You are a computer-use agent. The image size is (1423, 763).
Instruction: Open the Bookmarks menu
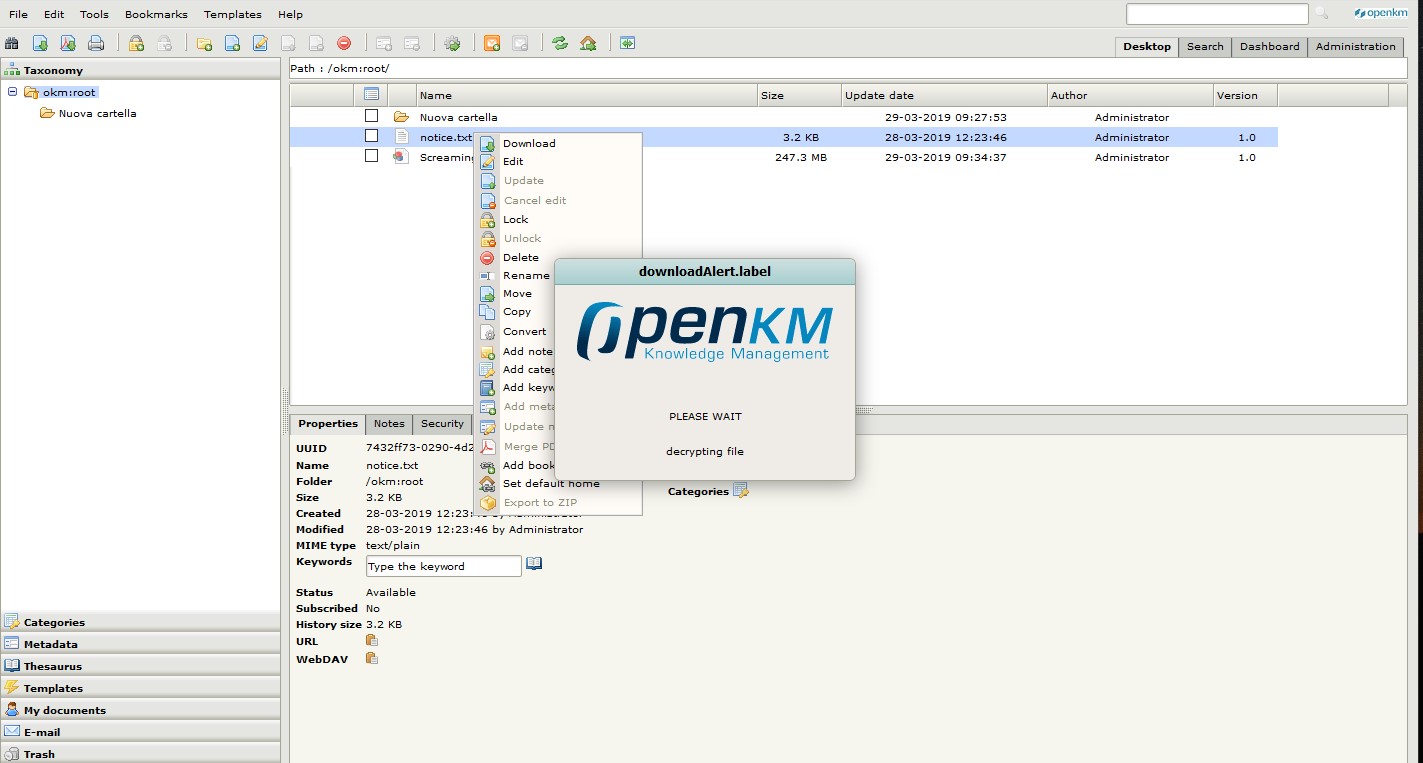pos(156,14)
